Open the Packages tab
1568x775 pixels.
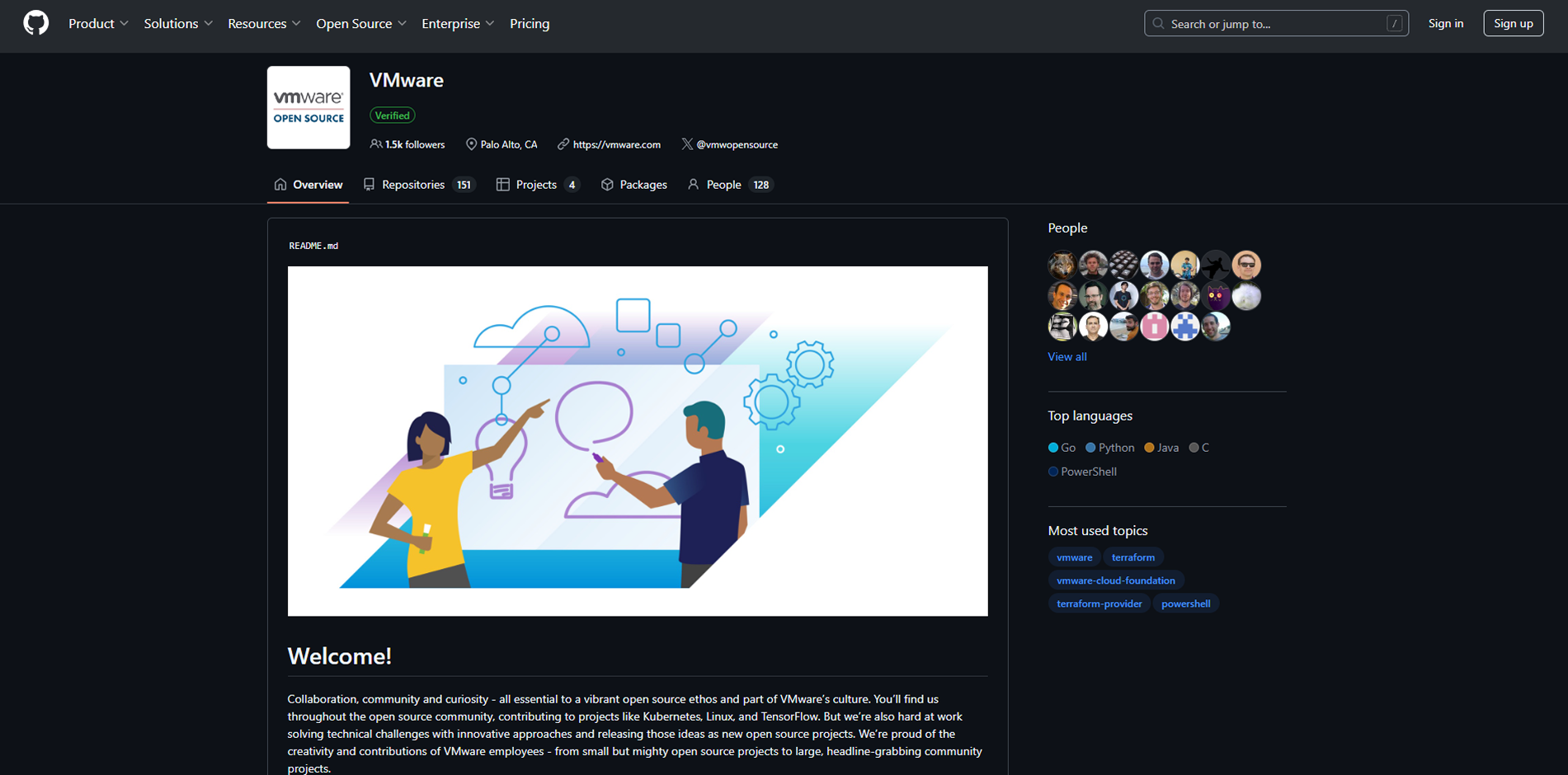click(x=633, y=185)
